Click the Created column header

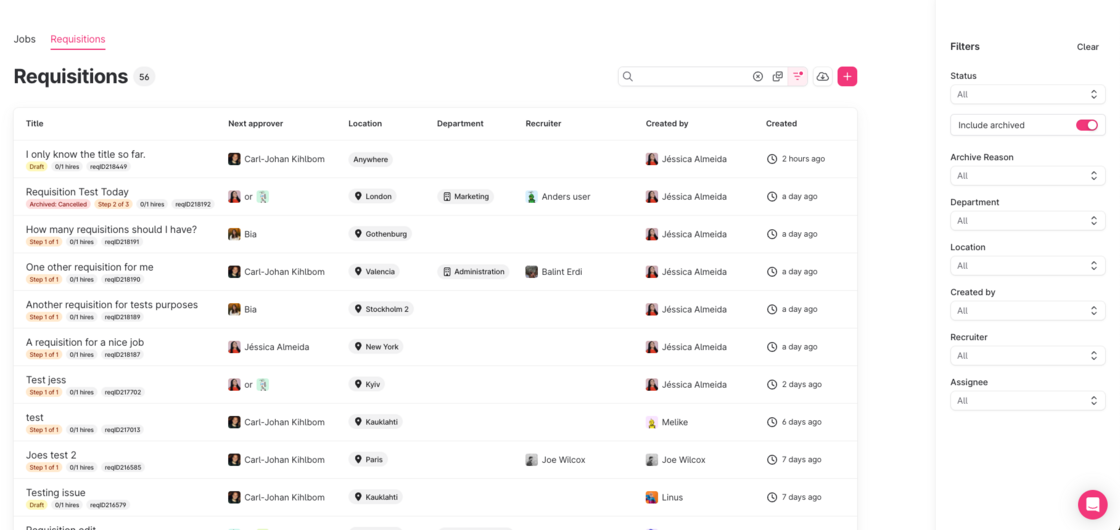click(x=781, y=124)
